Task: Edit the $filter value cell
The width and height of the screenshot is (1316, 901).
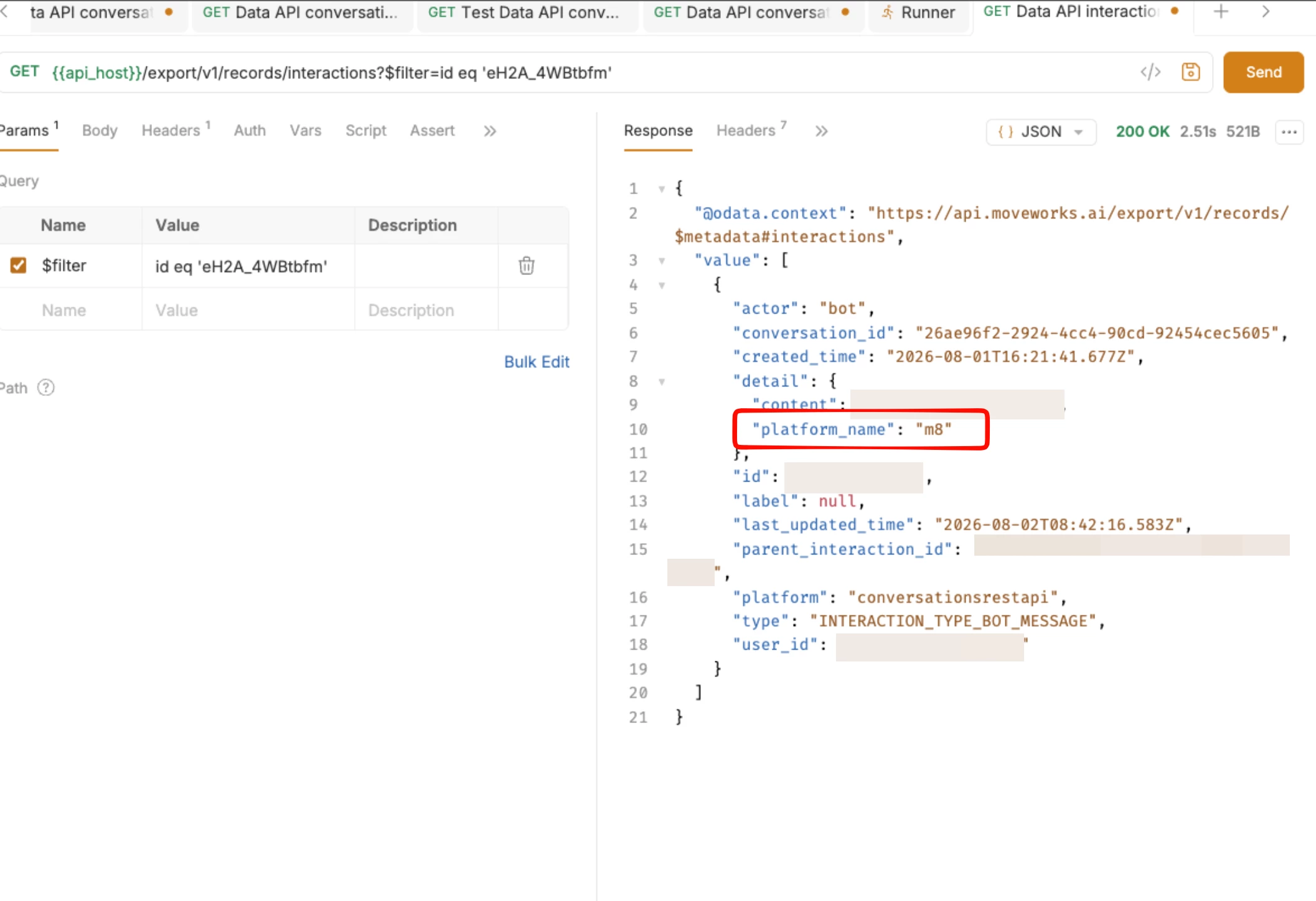Action: 248,266
